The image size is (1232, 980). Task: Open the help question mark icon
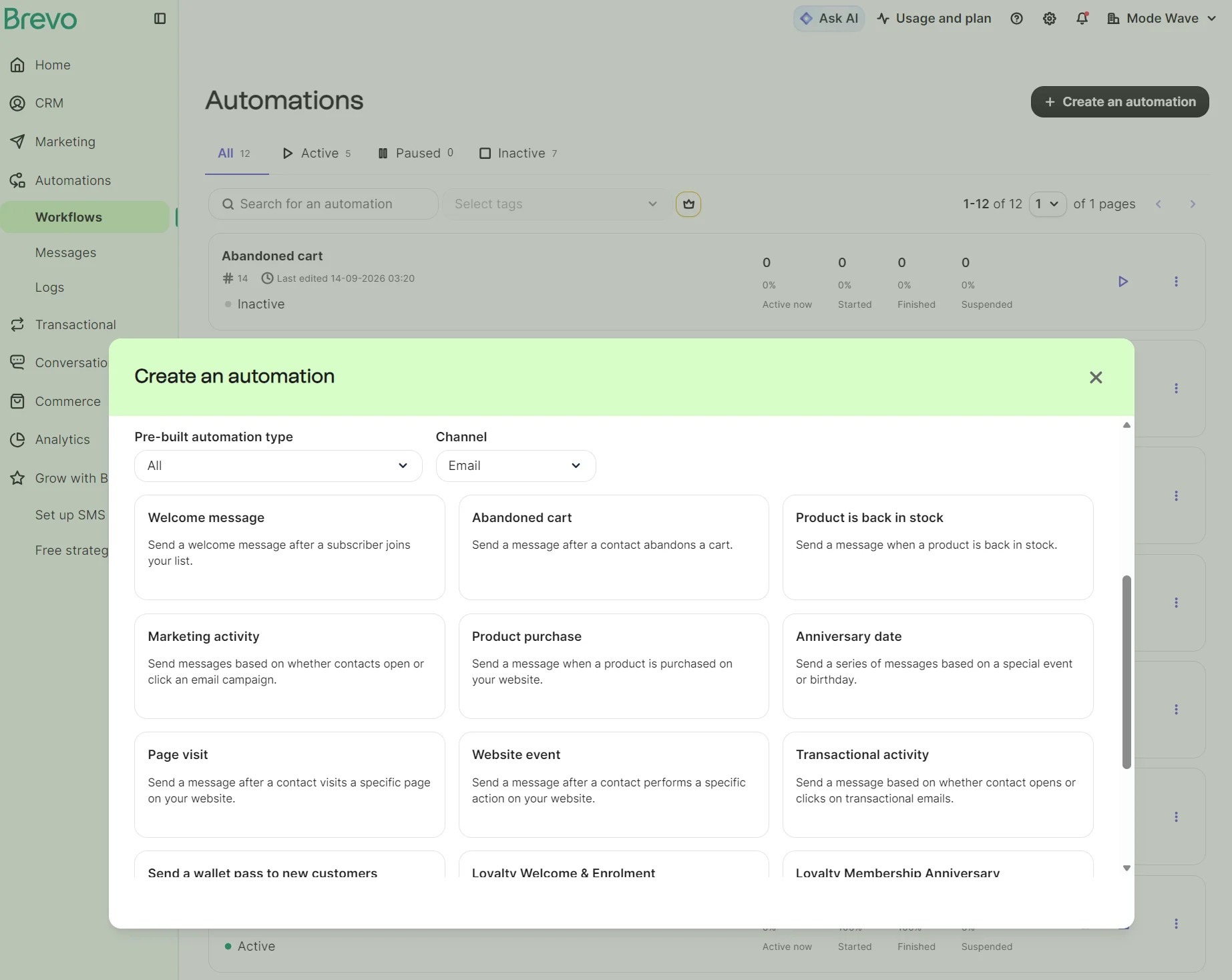click(x=1016, y=19)
